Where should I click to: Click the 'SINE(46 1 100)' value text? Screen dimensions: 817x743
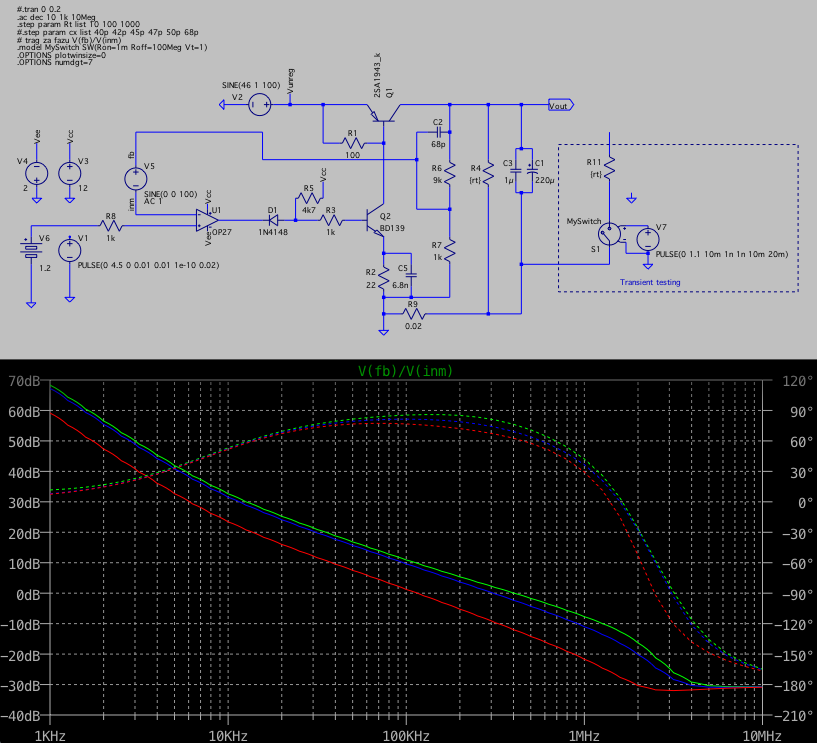tap(252, 85)
